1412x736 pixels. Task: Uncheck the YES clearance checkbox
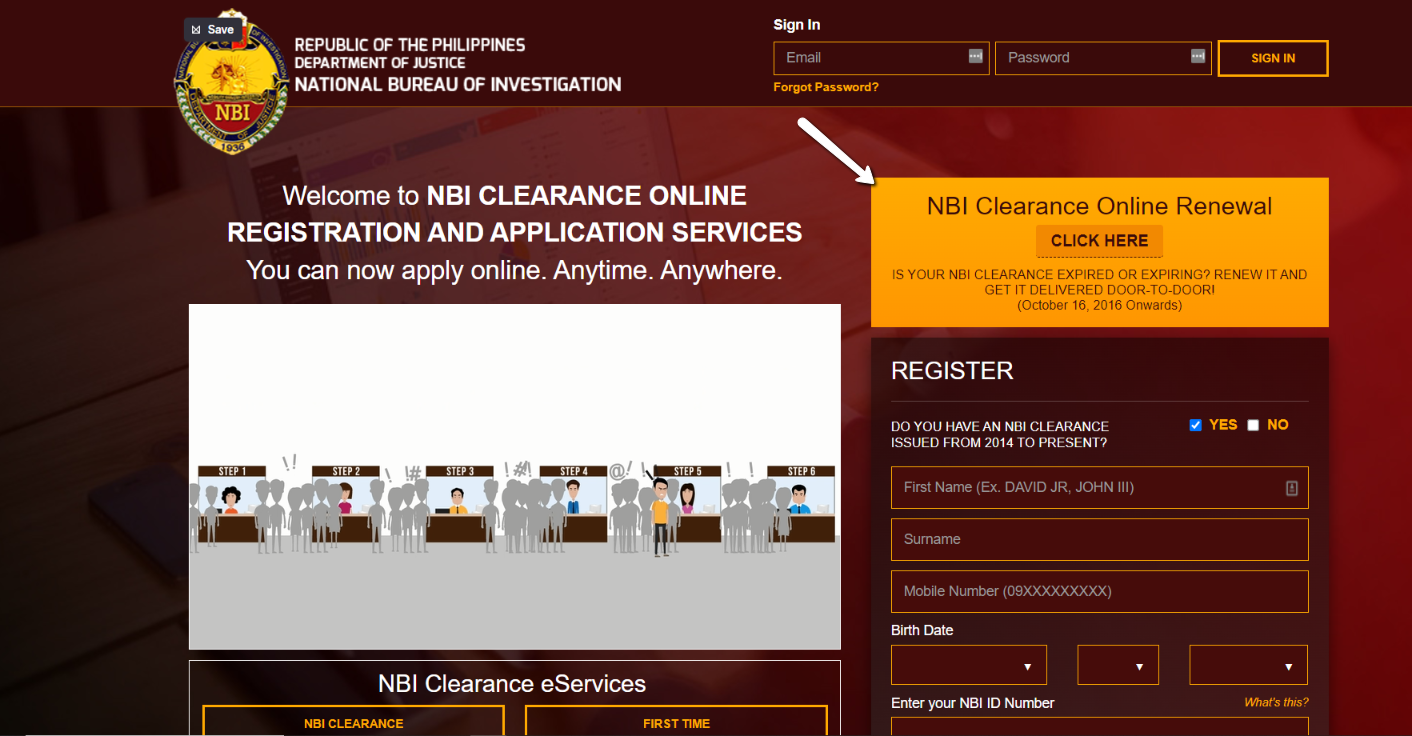(1195, 425)
